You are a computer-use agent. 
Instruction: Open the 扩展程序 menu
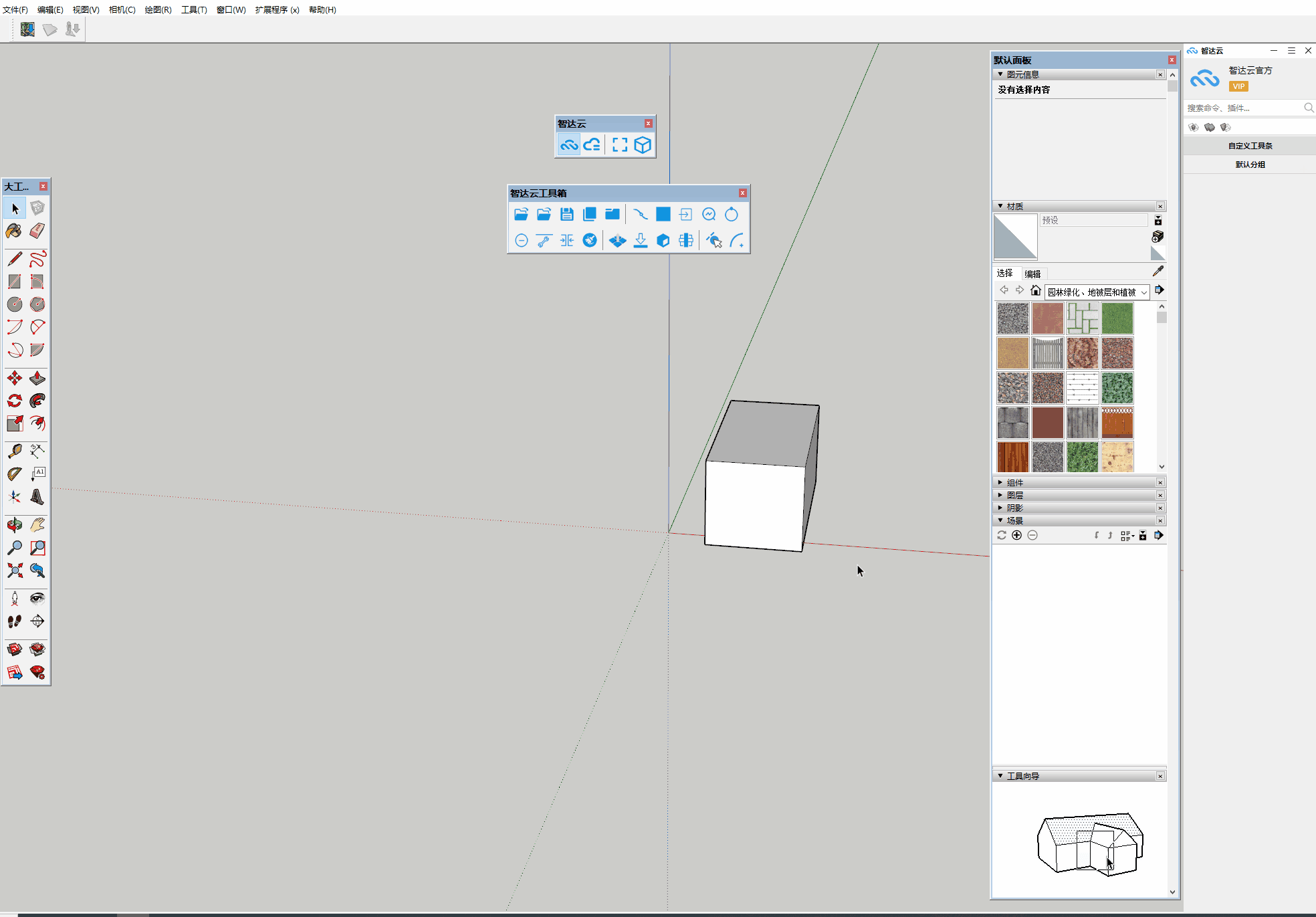point(276,9)
